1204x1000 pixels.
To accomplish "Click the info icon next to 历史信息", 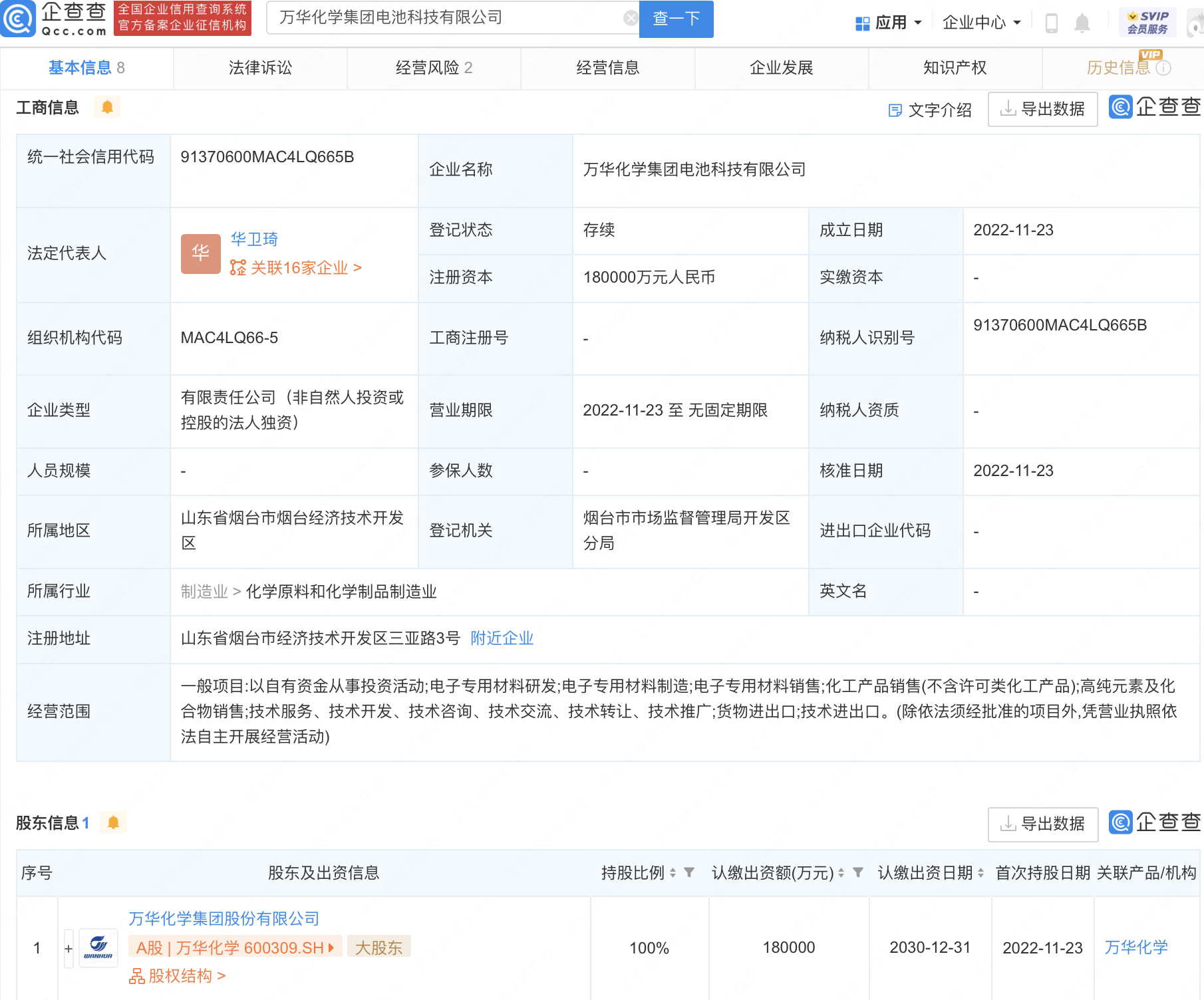I will click(x=1163, y=68).
